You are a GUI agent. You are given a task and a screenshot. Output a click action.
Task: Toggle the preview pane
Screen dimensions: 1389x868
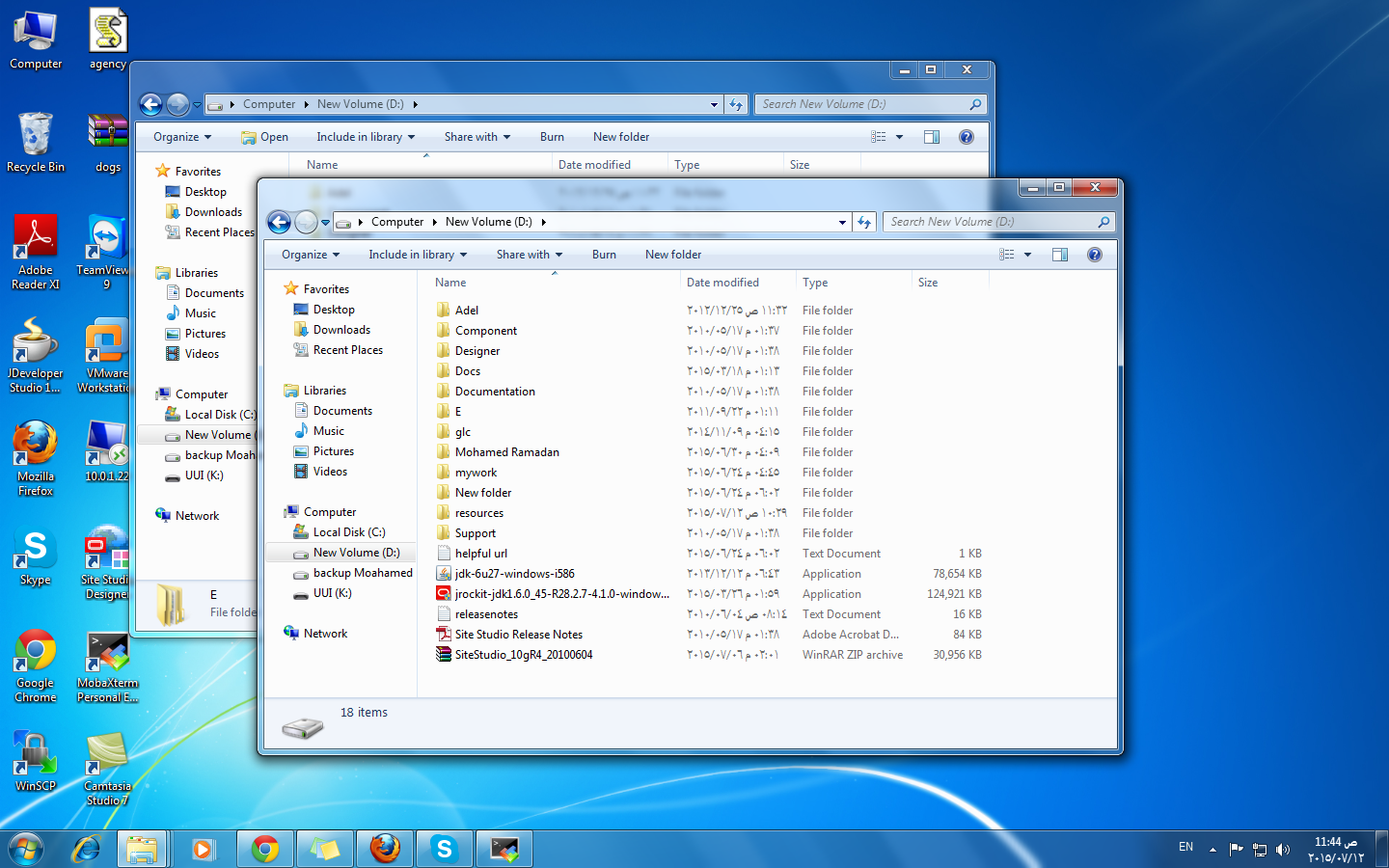[x=1059, y=254]
